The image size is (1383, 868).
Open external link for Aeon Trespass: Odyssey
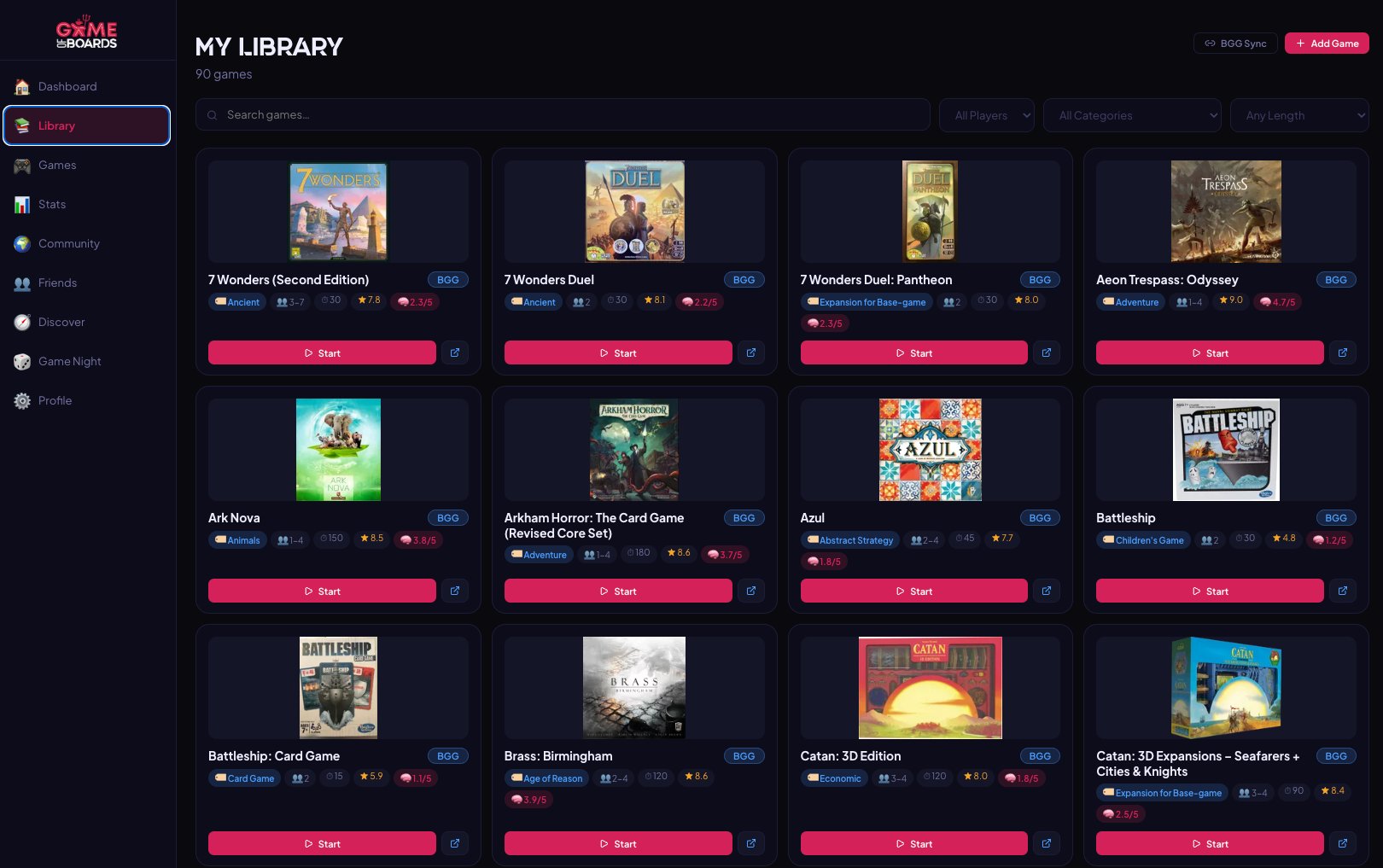click(1343, 352)
